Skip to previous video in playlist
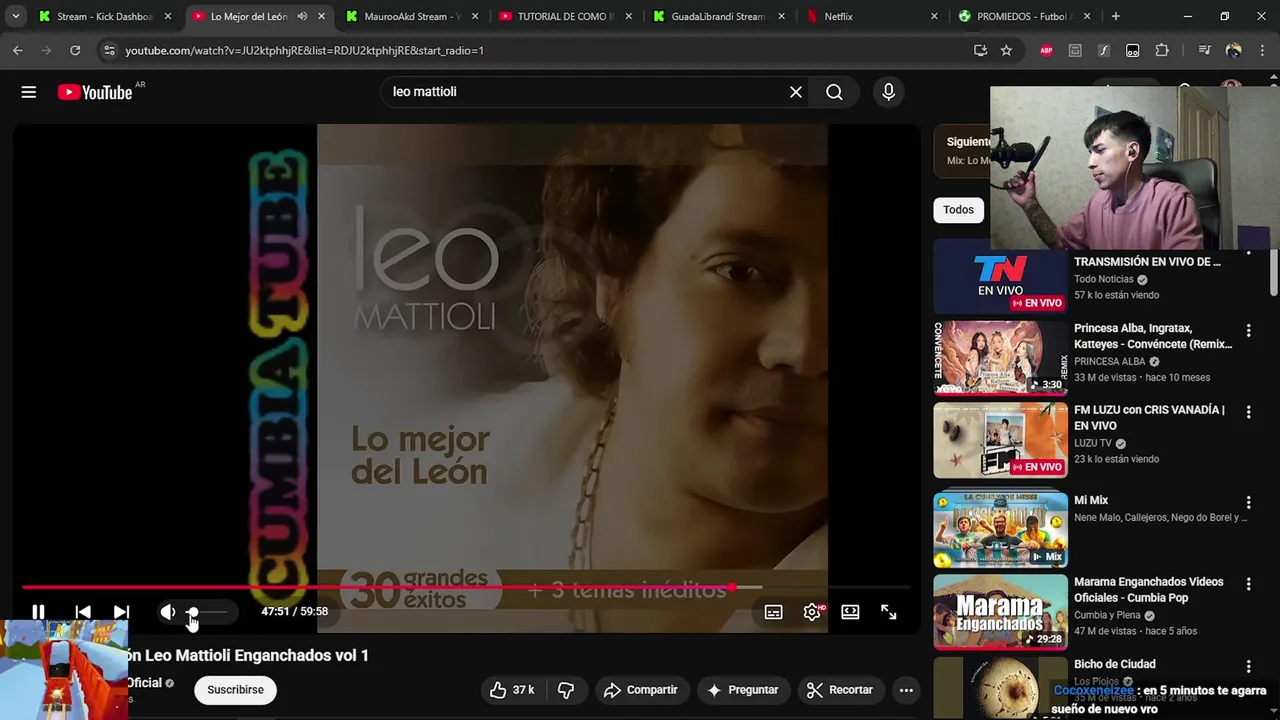 (83, 612)
